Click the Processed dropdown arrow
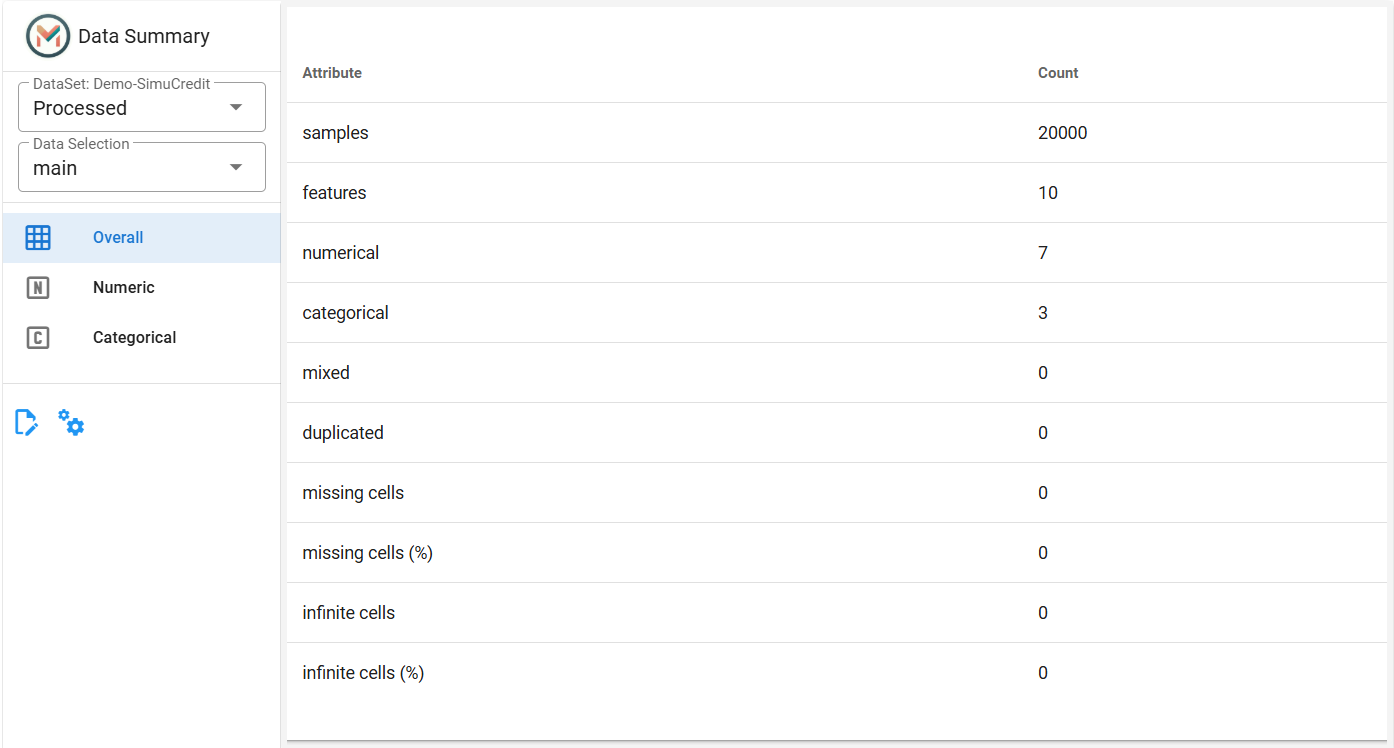 pos(236,107)
